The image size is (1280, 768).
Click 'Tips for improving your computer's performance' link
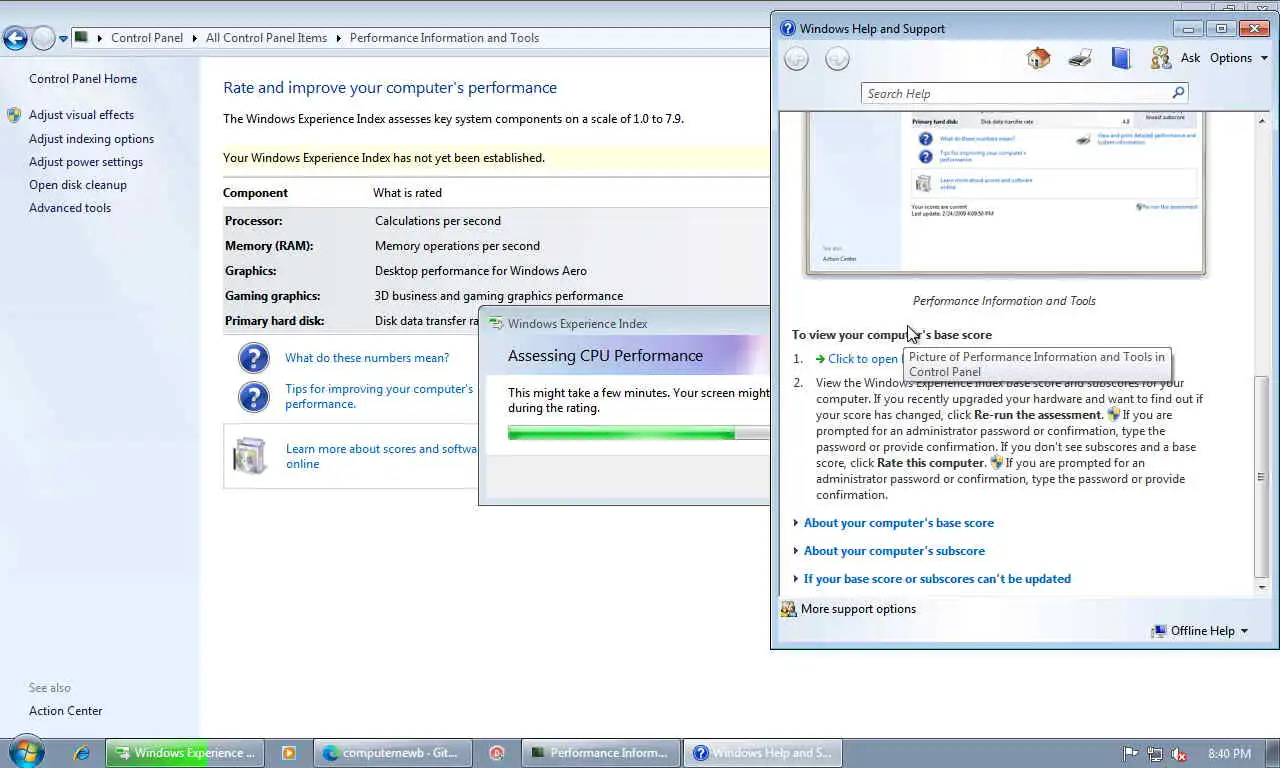tap(379, 396)
